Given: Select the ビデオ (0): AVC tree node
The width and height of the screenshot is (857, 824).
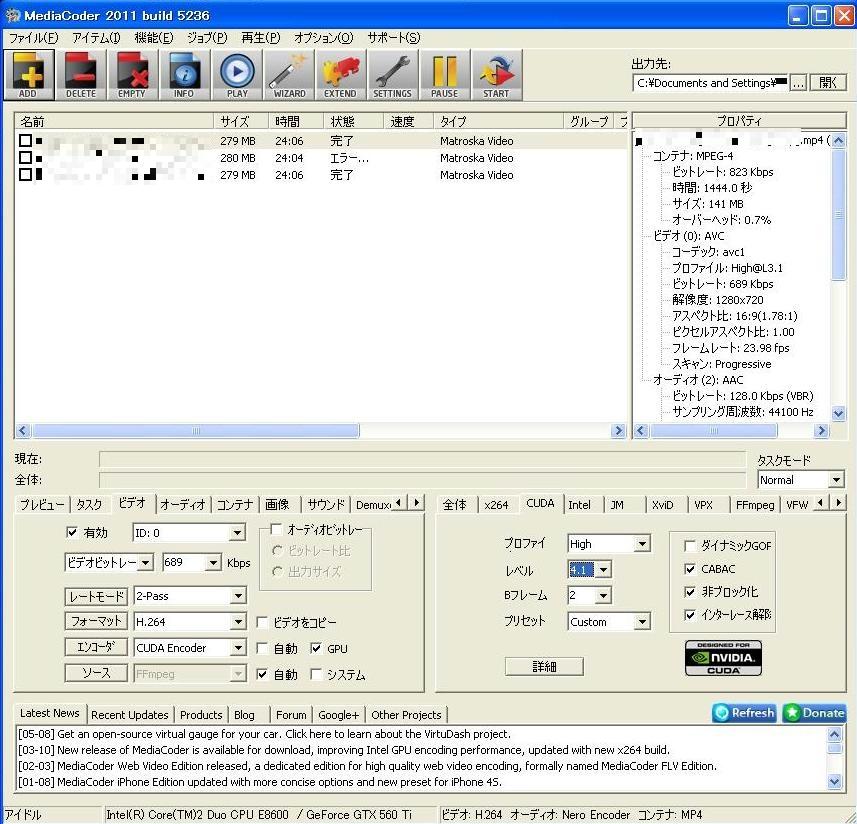Looking at the screenshot, I should [689, 236].
